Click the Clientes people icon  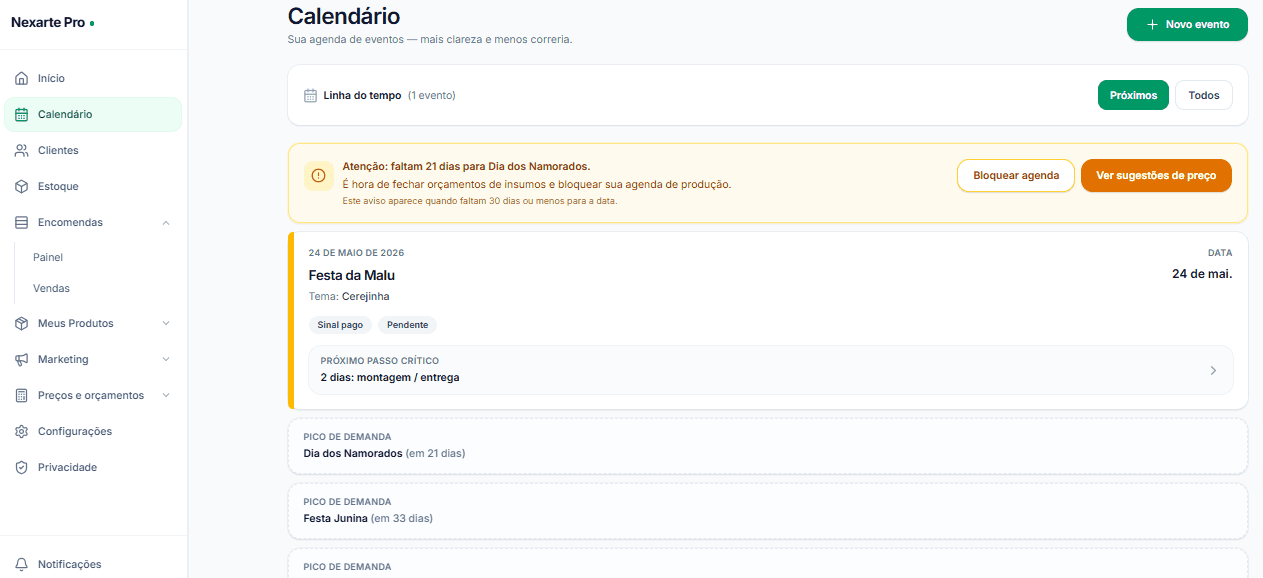(x=21, y=150)
